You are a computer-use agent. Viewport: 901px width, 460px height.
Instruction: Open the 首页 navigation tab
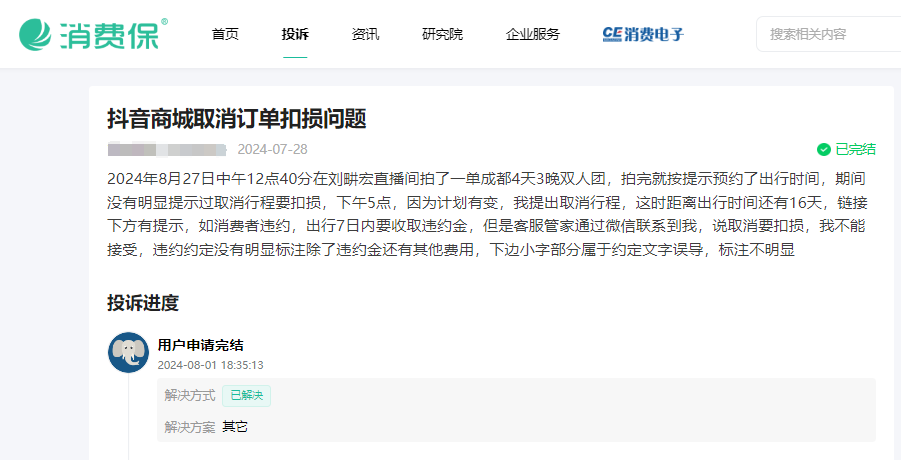point(225,34)
